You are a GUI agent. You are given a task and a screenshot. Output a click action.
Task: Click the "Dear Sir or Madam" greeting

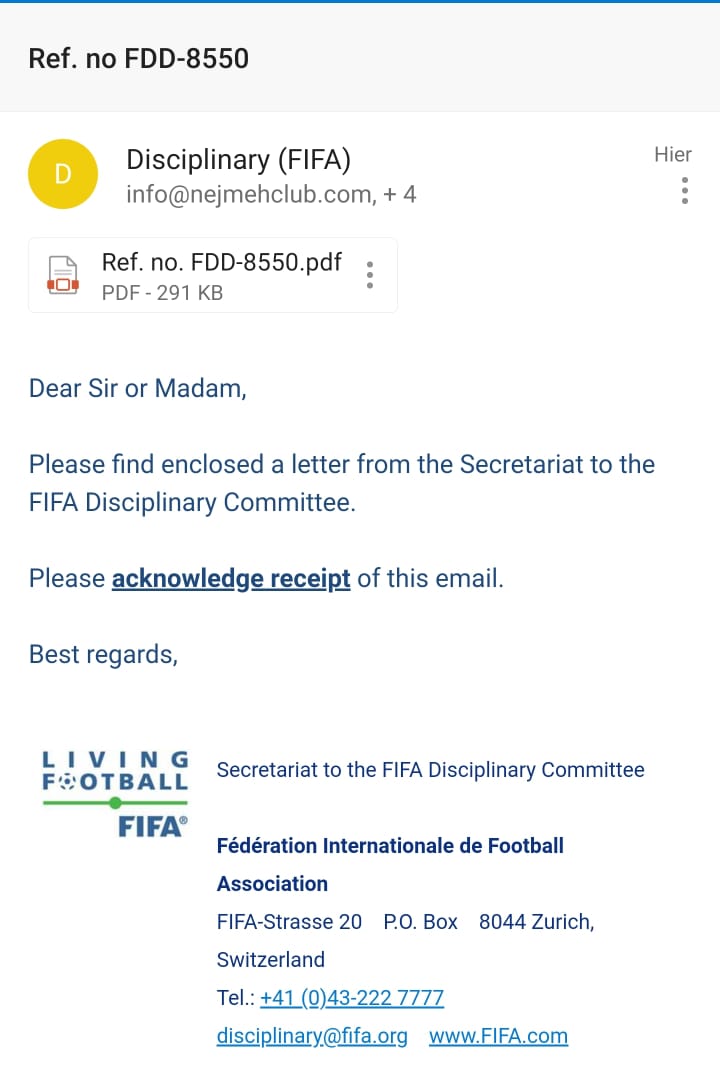pyautogui.click(x=137, y=388)
